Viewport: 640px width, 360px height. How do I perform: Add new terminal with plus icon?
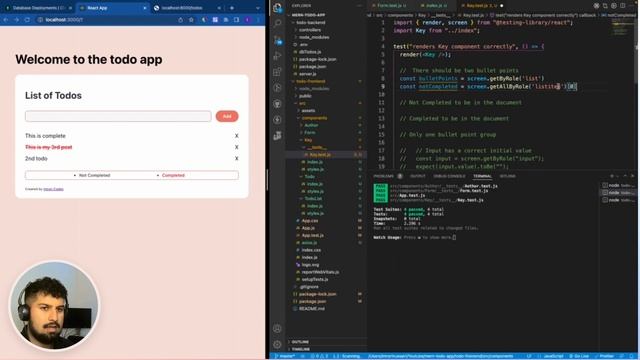point(612,176)
